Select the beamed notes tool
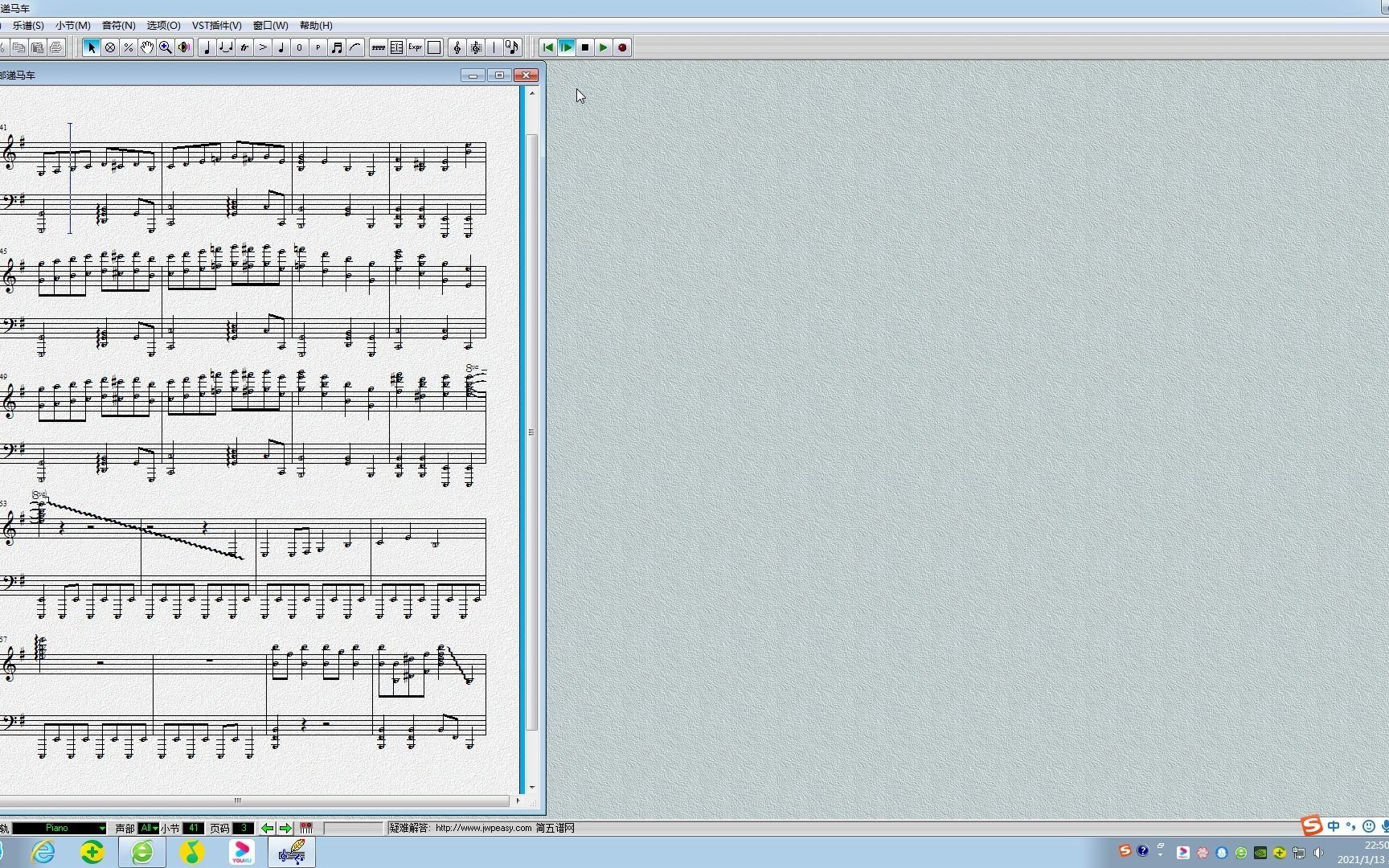Screen dimensions: 1389x868 click(x=337, y=47)
